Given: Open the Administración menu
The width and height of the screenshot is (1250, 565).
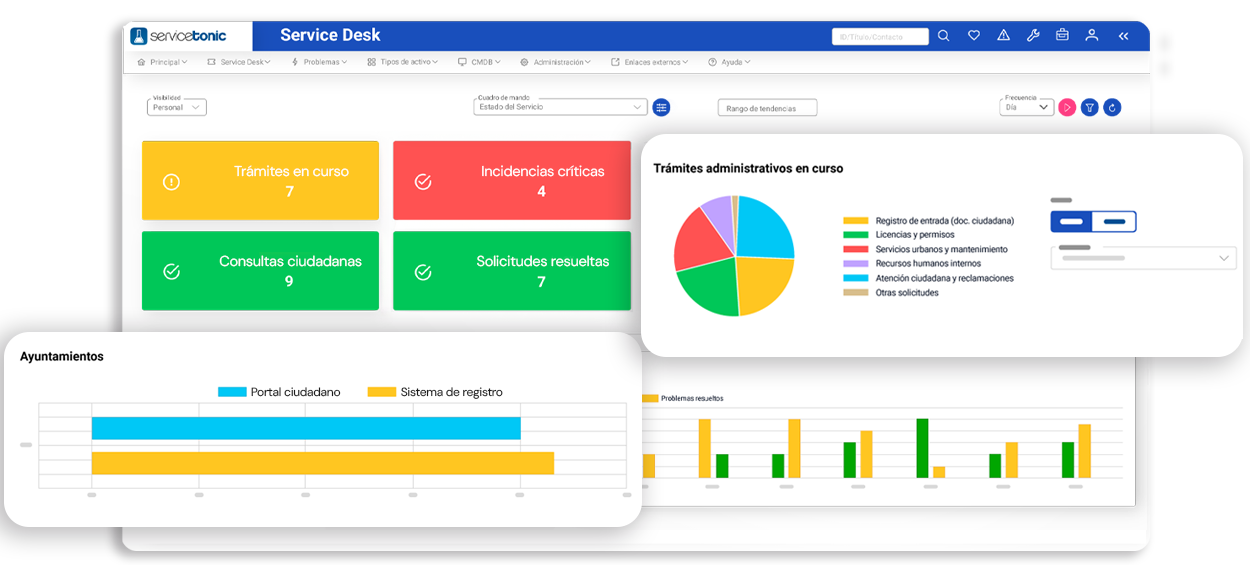Looking at the screenshot, I should [556, 62].
